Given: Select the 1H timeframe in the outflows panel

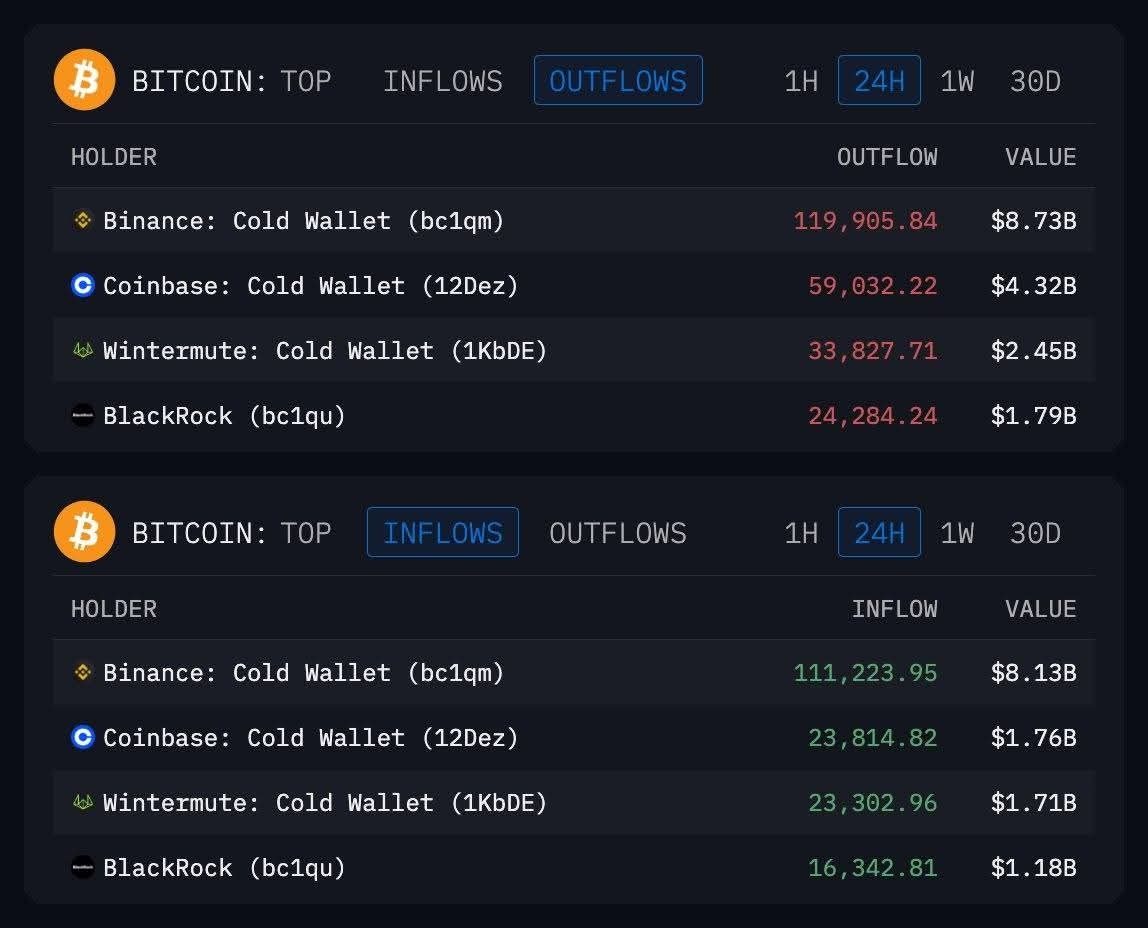Looking at the screenshot, I should point(801,81).
